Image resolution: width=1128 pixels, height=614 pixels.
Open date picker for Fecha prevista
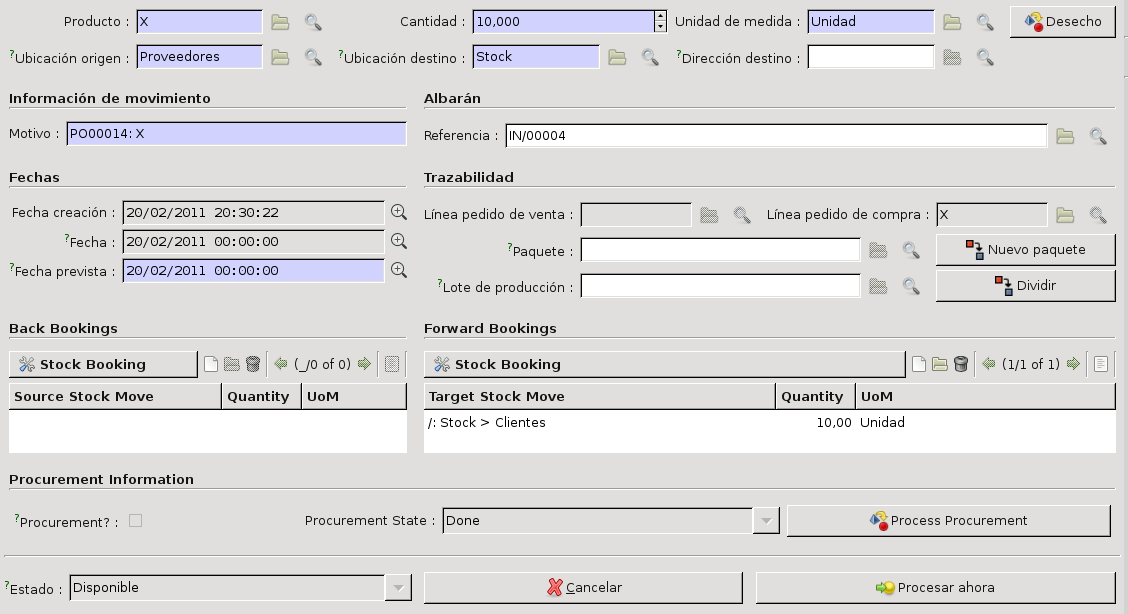click(x=399, y=270)
